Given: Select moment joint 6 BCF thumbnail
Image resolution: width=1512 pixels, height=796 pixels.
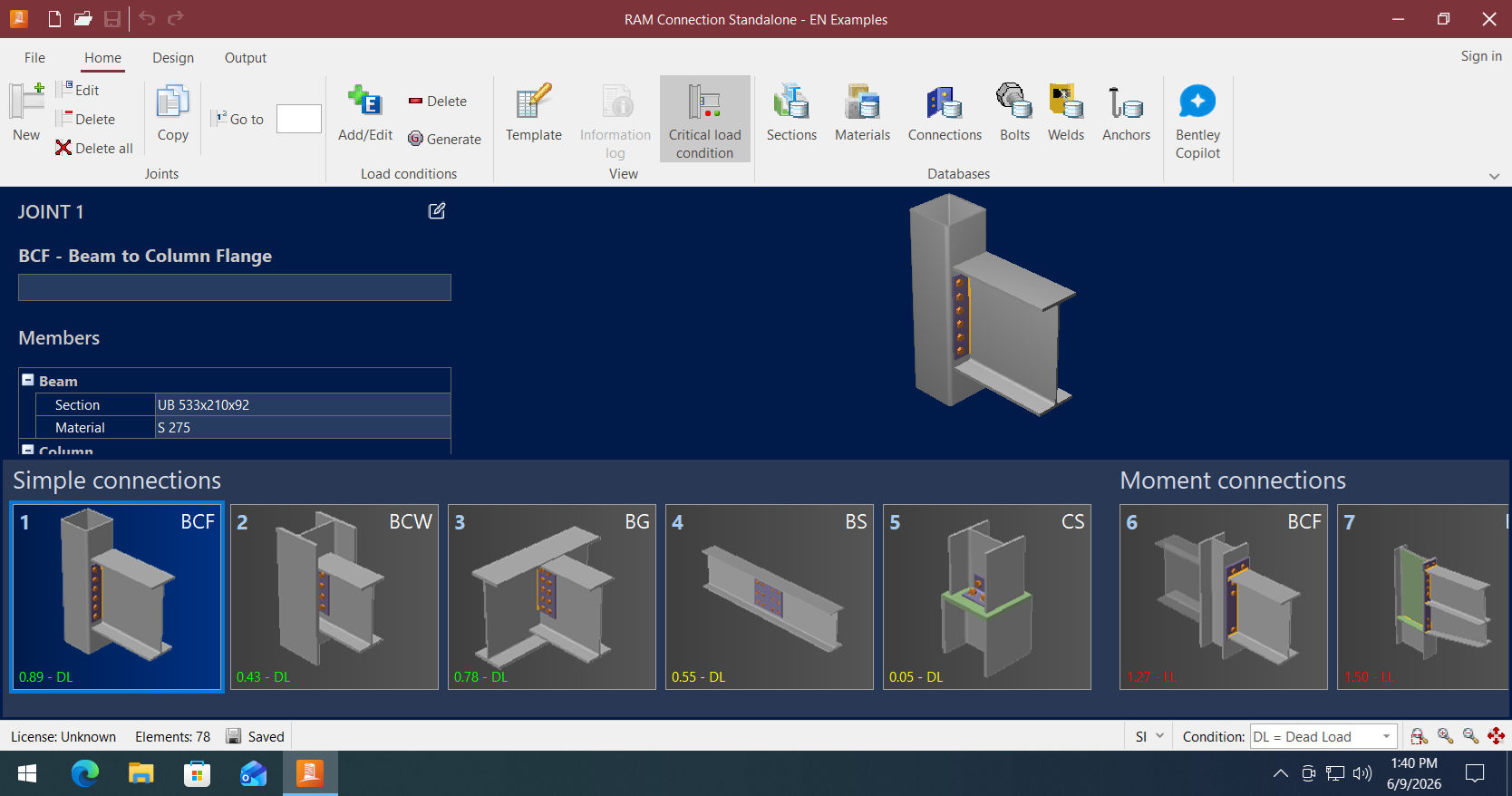Looking at the screenshot, I should click(1224, 597).
